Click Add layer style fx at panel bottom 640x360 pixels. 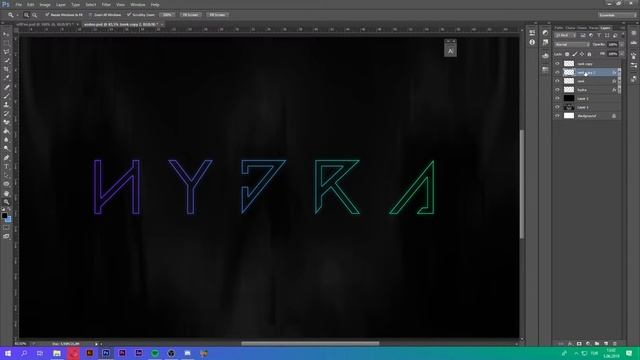tap(570, 344)
